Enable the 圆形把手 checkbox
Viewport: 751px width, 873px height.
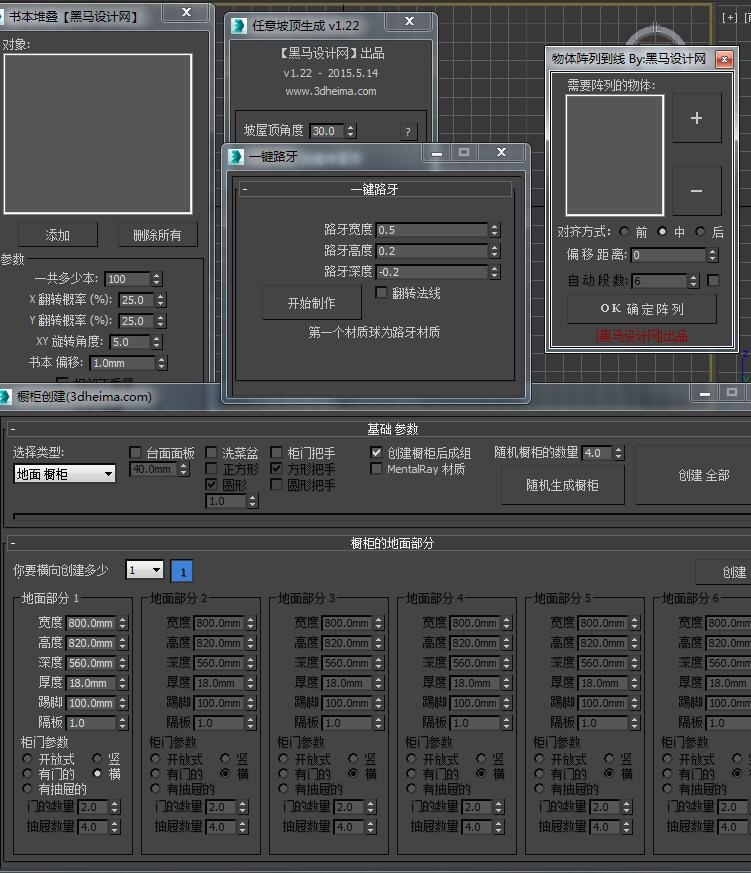click(276, 484)
